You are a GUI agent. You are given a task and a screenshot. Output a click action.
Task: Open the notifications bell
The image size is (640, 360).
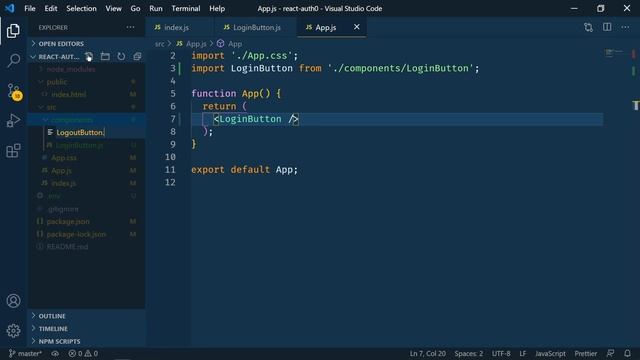tap(627, 353)
